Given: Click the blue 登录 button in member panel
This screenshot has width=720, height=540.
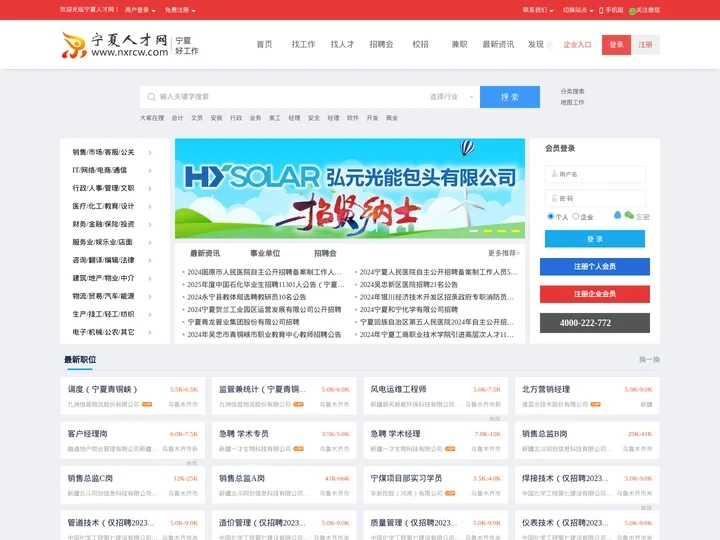Looking at the screenshot, I should [x=595, y=239].
